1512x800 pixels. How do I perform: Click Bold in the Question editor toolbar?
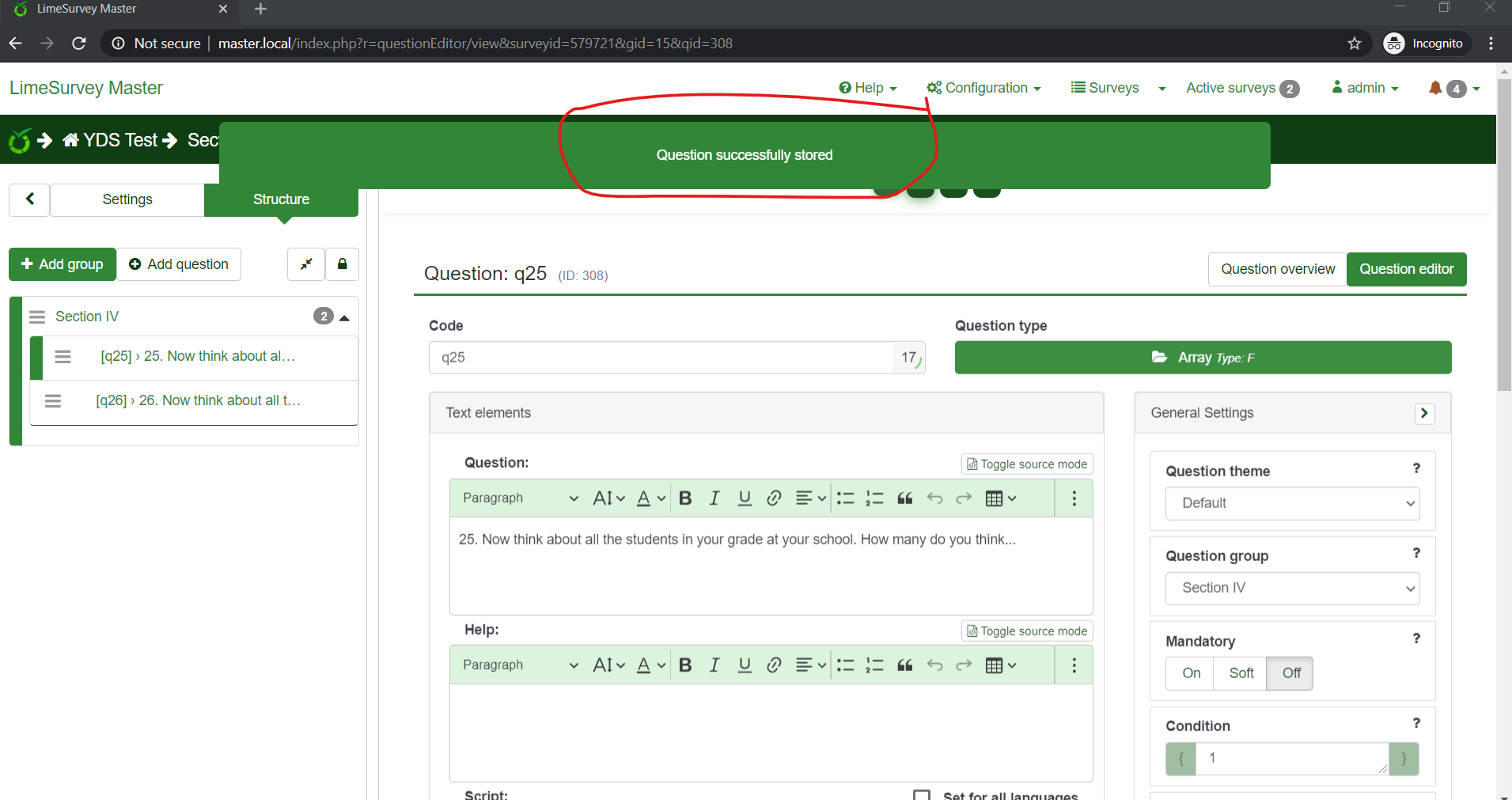(685, 498)
